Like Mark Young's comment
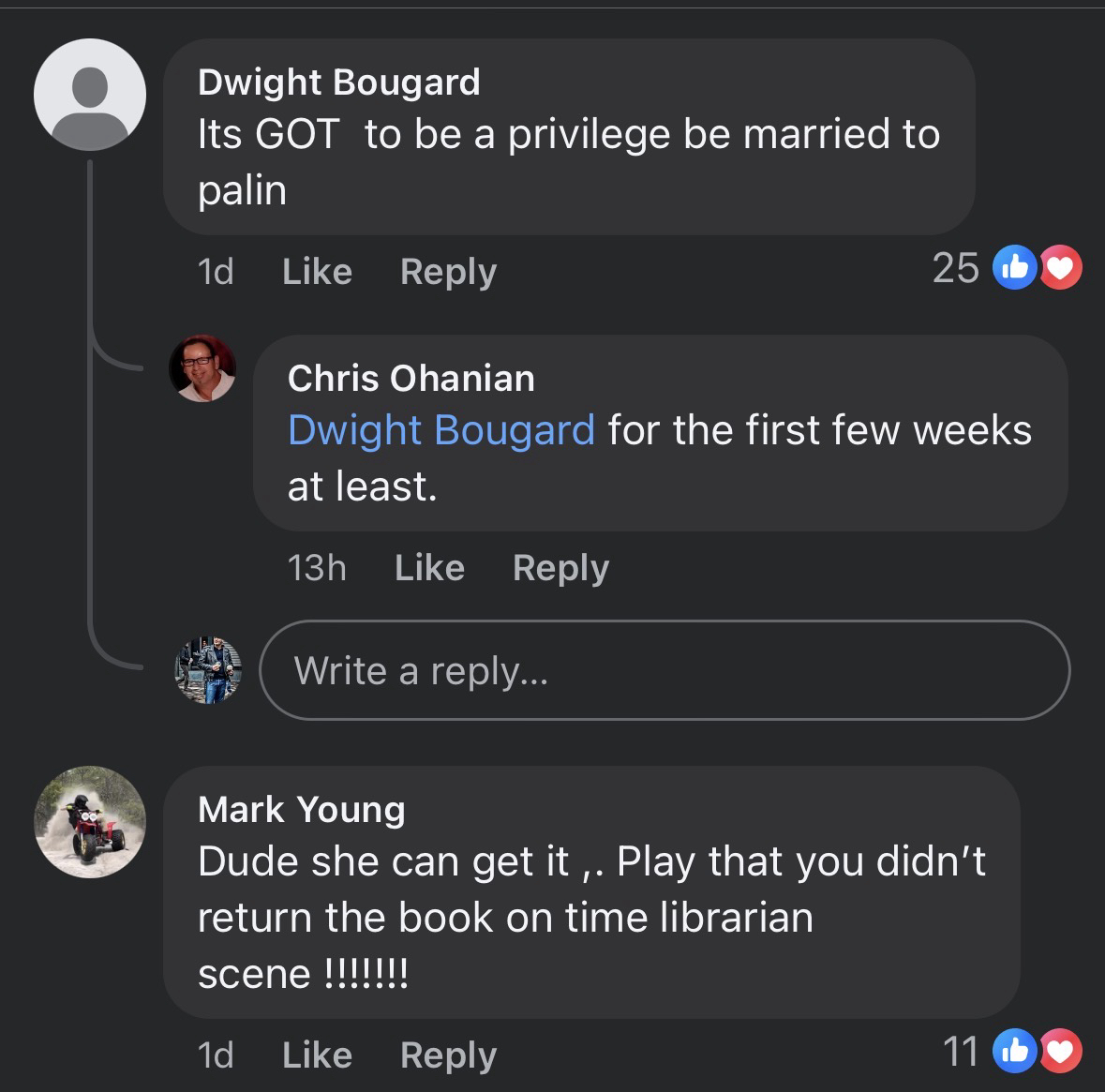Screen dimensions: 1105x1092 point(317,1055)
